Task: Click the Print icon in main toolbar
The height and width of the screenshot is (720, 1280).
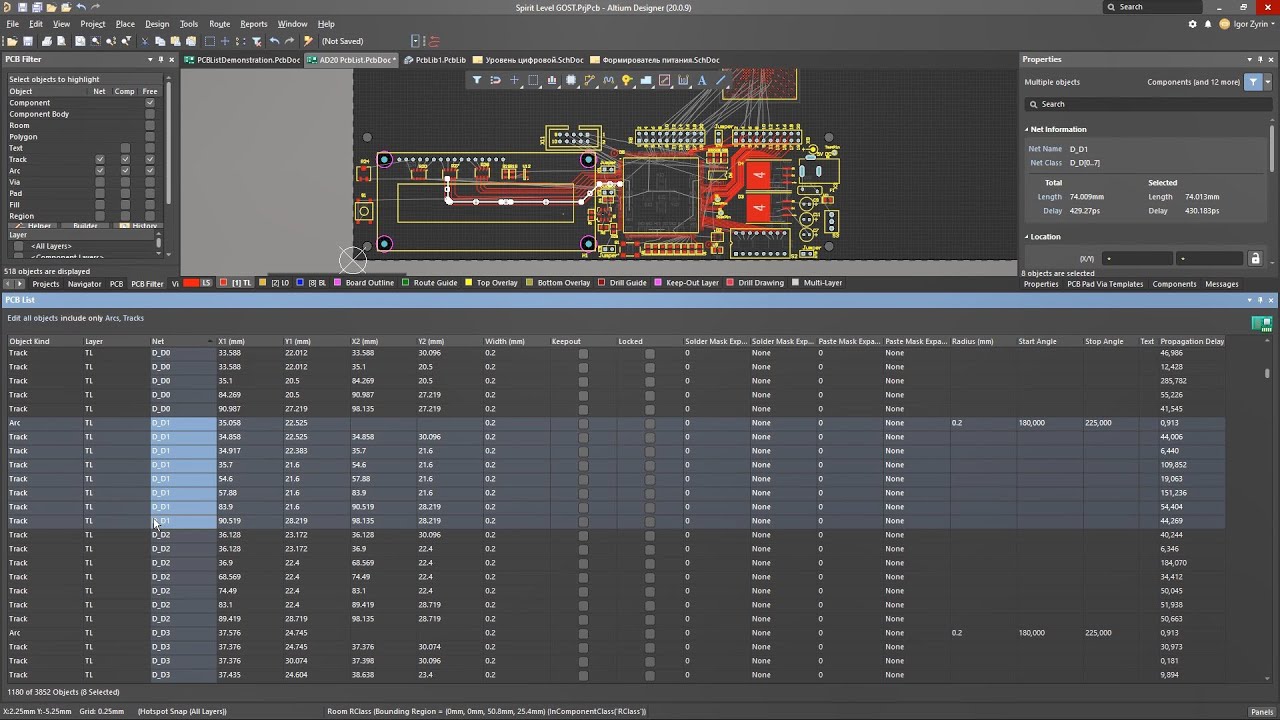Action: [x=46, y=41]
